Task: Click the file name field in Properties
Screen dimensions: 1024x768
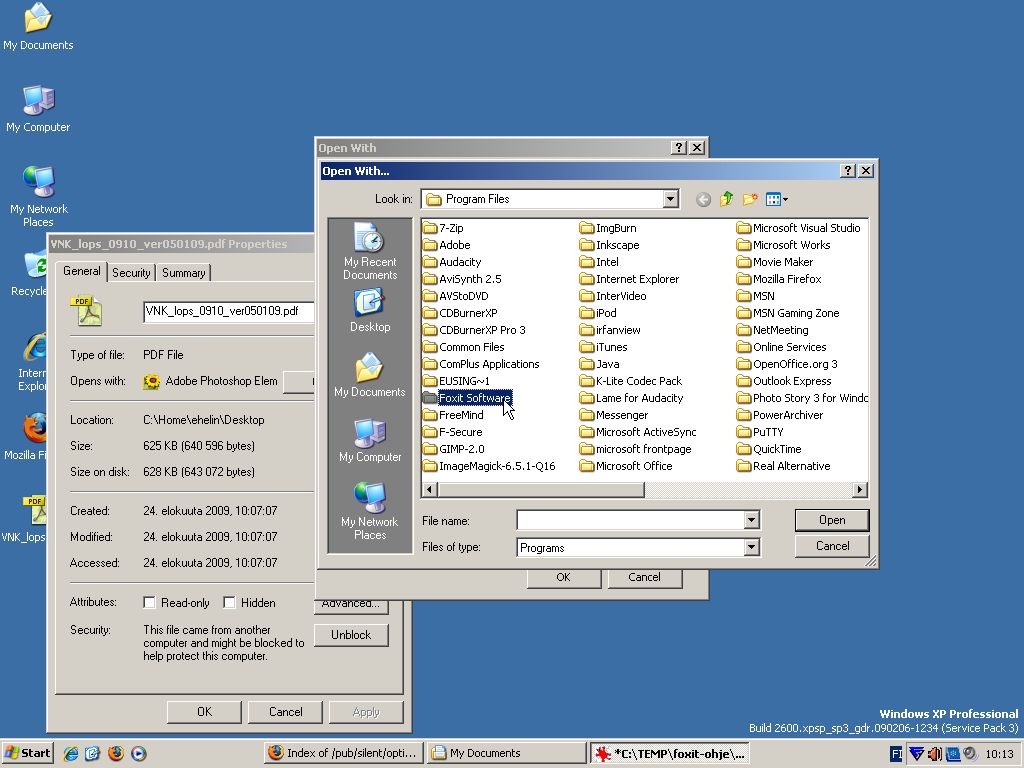Action: (x=229, y=312)
